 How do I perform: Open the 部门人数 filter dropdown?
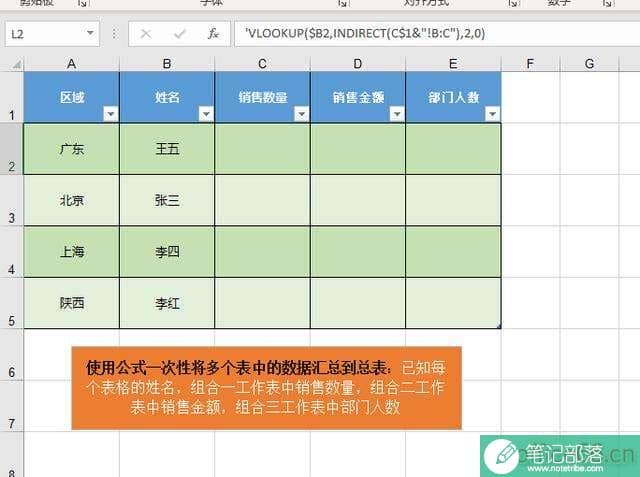coord(492,114)
